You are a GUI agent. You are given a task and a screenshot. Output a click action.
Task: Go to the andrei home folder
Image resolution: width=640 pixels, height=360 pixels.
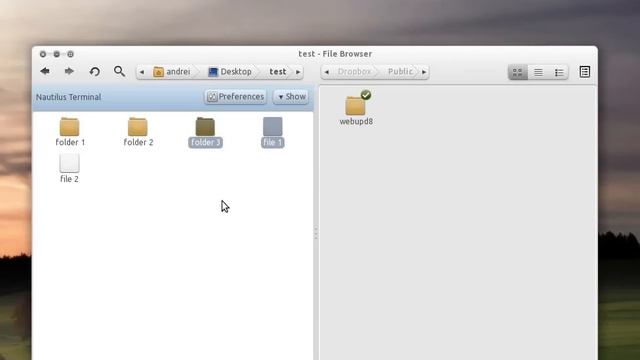[171, 72]
